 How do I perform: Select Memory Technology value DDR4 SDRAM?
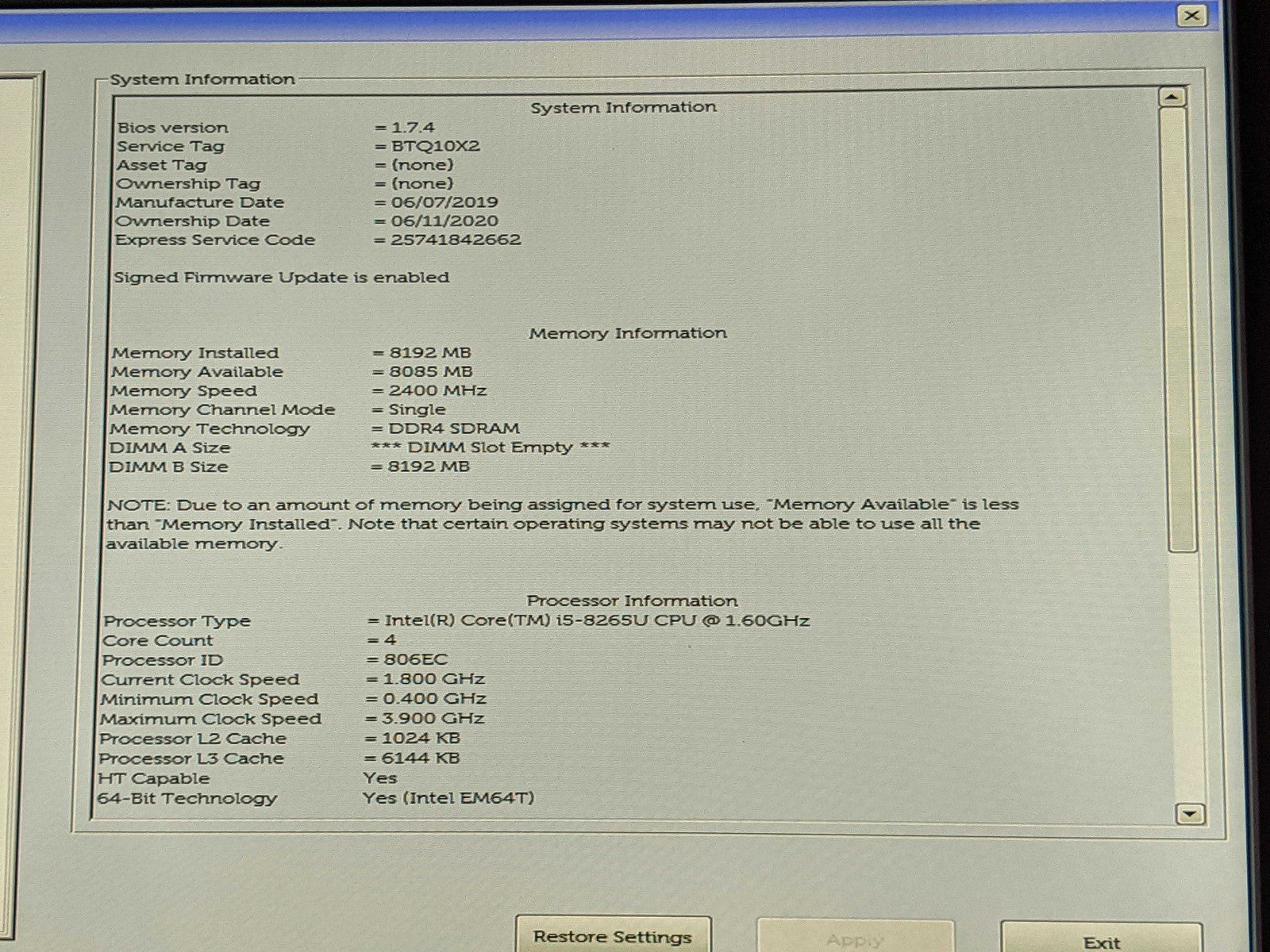(x=453, y=428)
